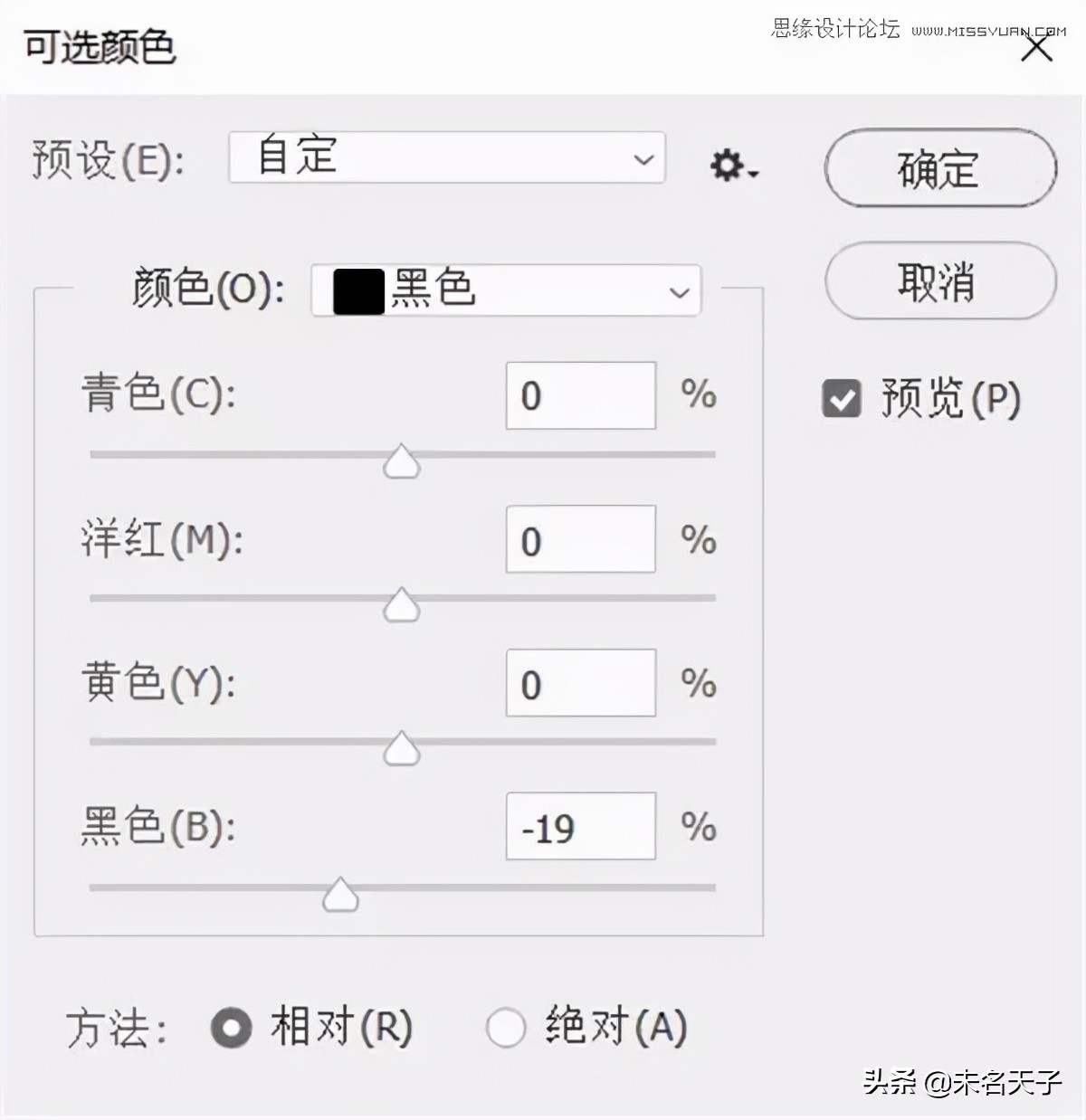Click the 黑色(B) slider handle
Image resolution: width=1086 pixels, height=1120 pixels.
click(x=341, y=894)
